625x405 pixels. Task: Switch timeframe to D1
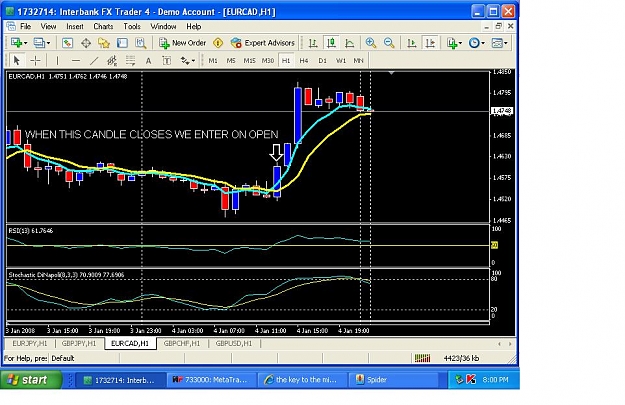tap(322, 61)
